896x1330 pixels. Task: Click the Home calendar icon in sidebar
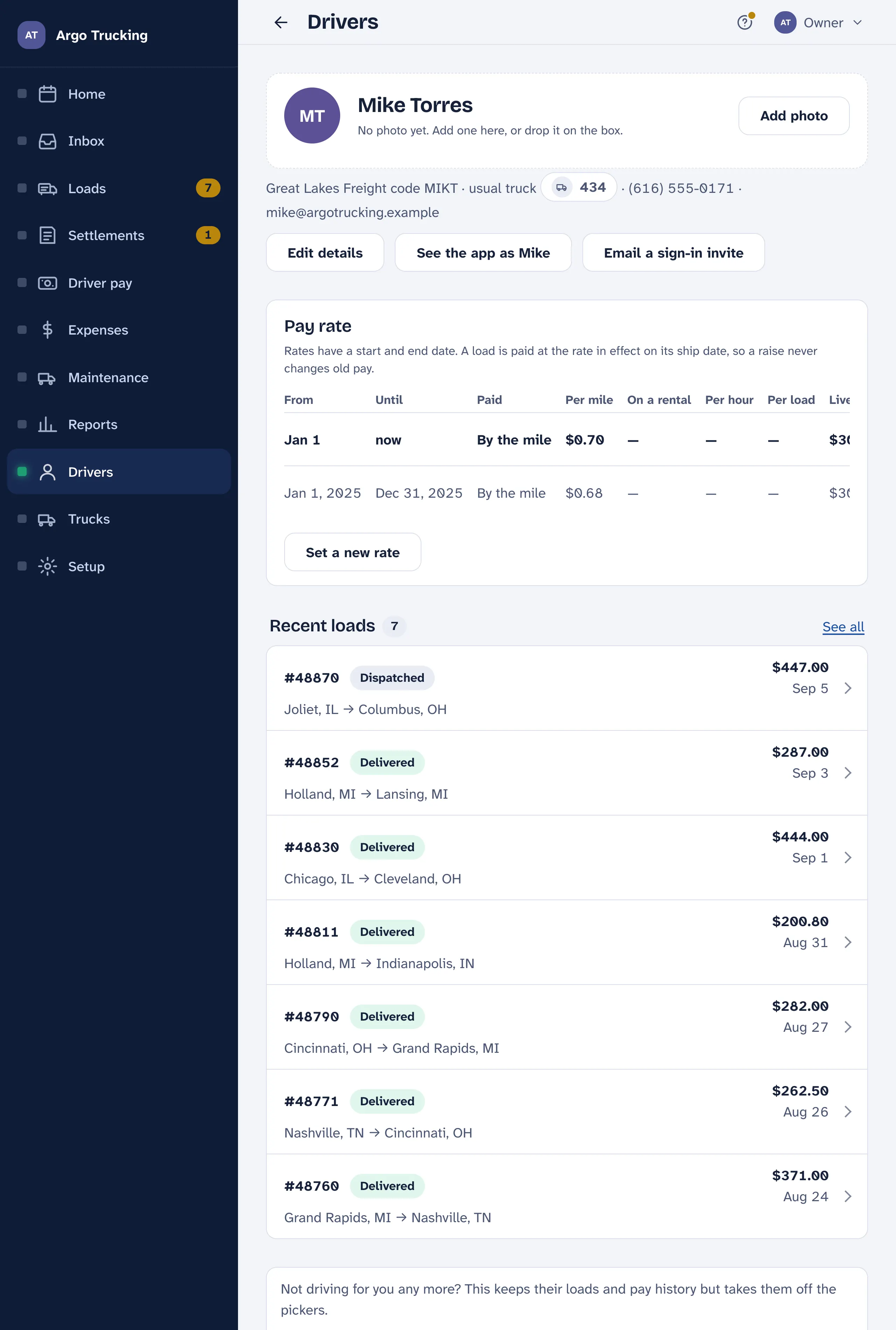48,94
